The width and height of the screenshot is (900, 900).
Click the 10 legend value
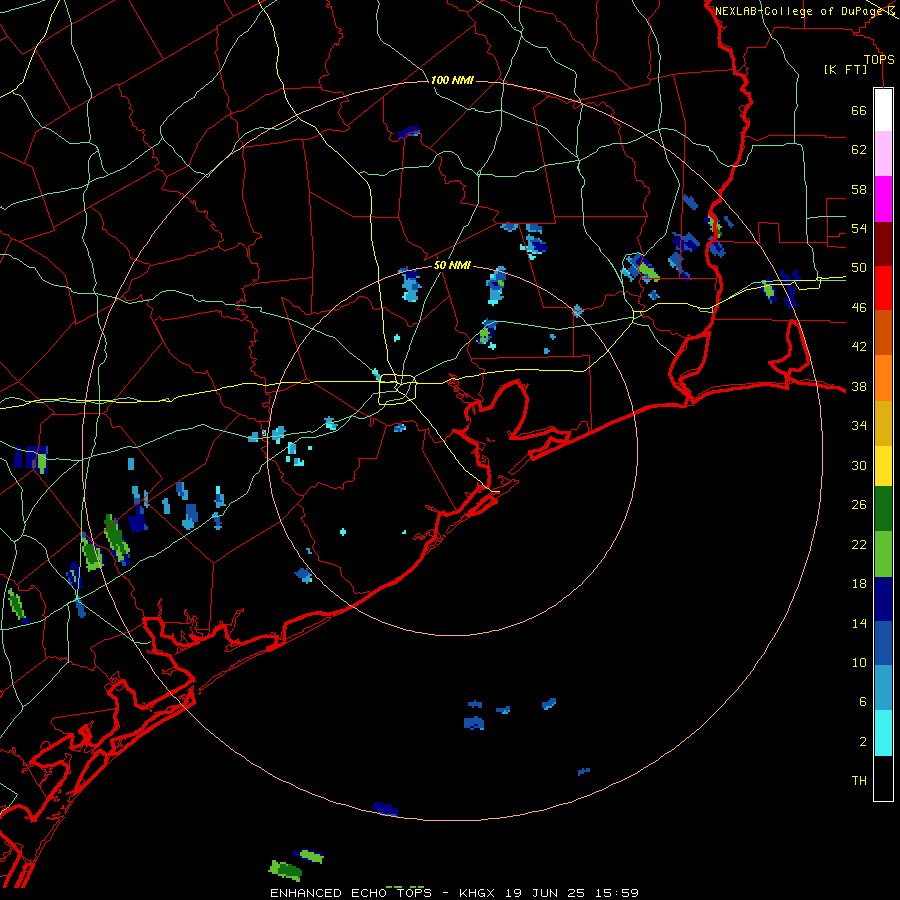click(859, 662)
